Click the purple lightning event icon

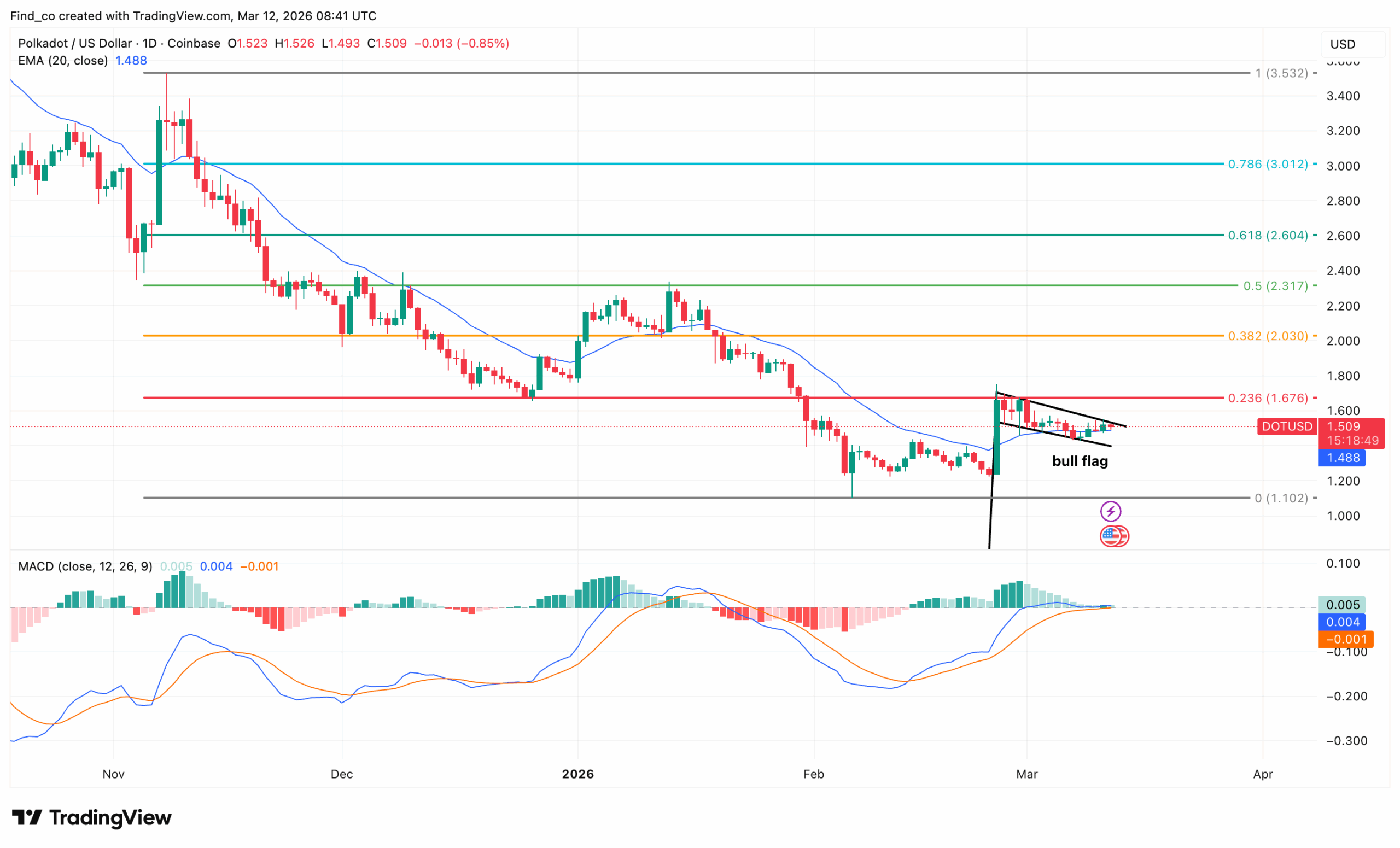tap(1110, 511)
